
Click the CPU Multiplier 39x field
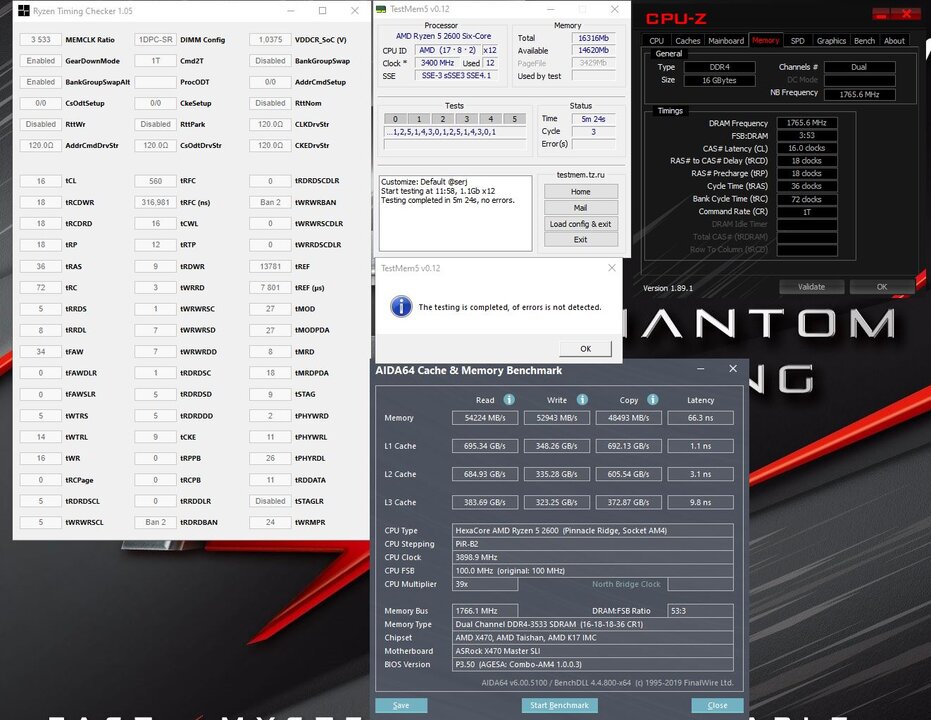(484, 584)
